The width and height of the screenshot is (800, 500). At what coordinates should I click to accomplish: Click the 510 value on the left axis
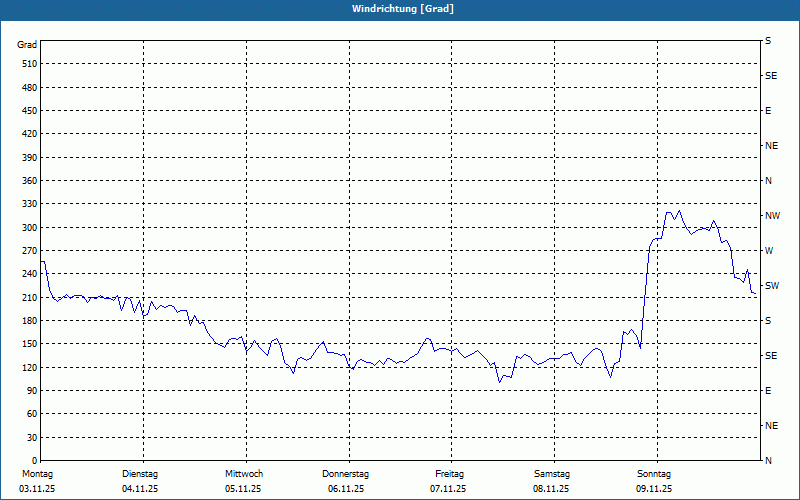click(x=30, y=64)
